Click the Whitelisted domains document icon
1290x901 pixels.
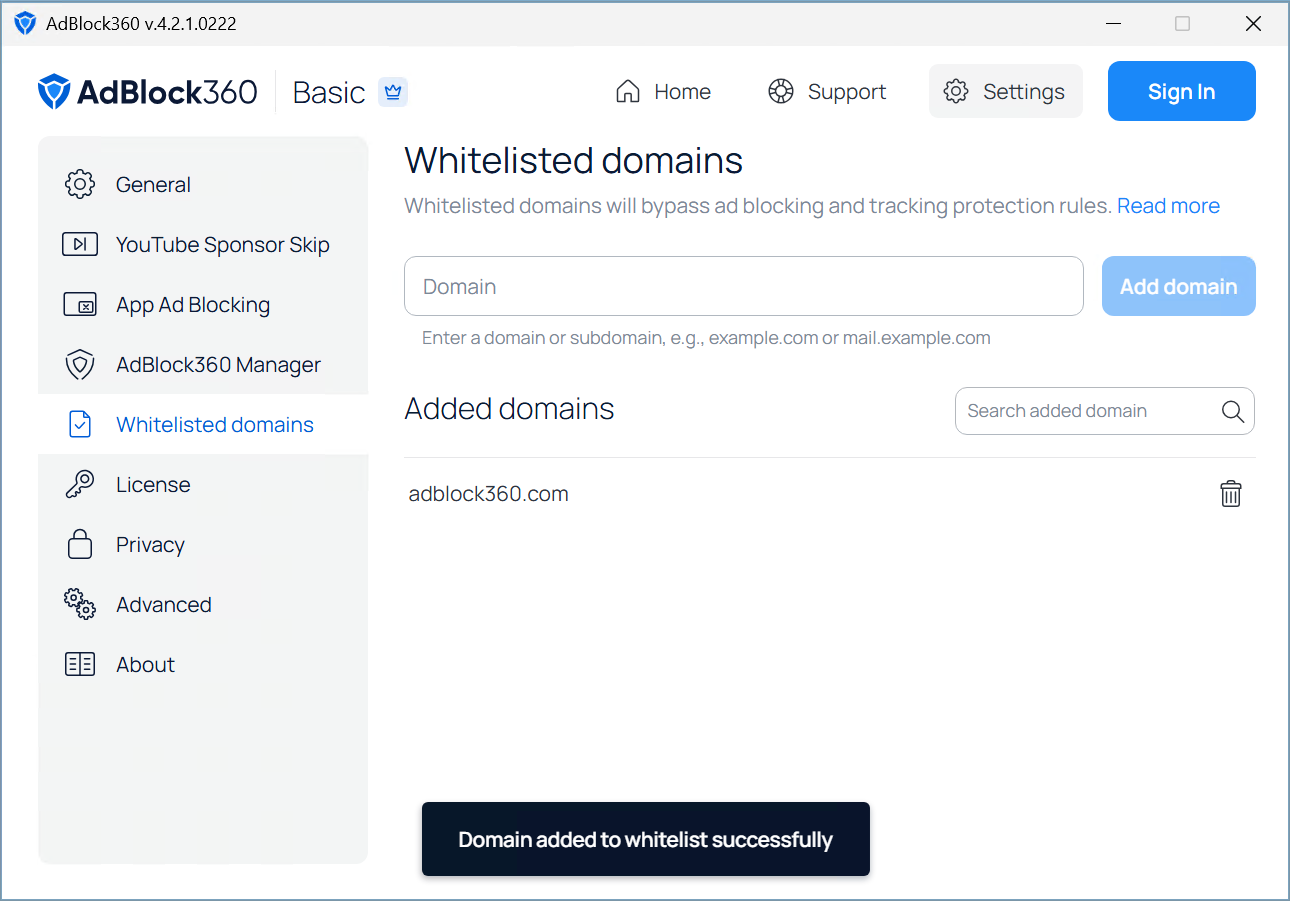point(80,424)
